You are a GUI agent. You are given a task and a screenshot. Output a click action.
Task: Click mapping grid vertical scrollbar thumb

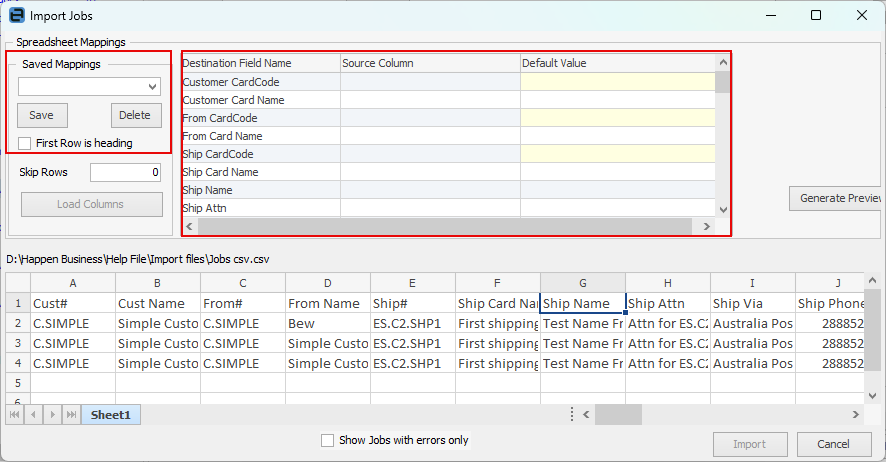723,82
